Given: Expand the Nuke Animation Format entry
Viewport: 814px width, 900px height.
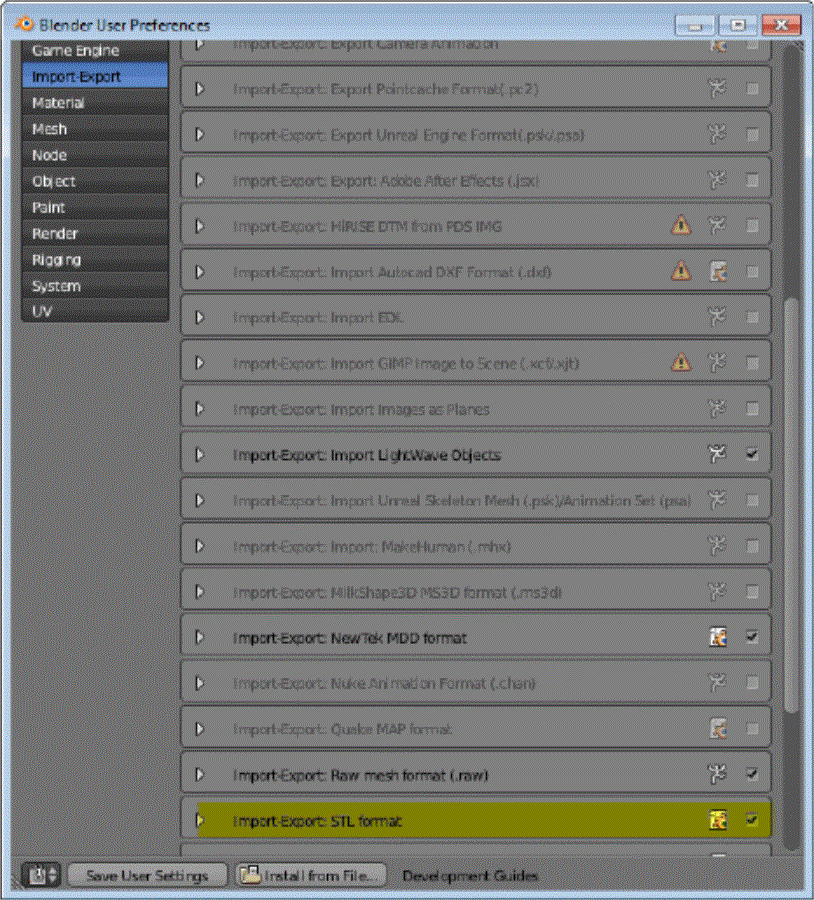Looking at the screenshot, I should 199,683.
